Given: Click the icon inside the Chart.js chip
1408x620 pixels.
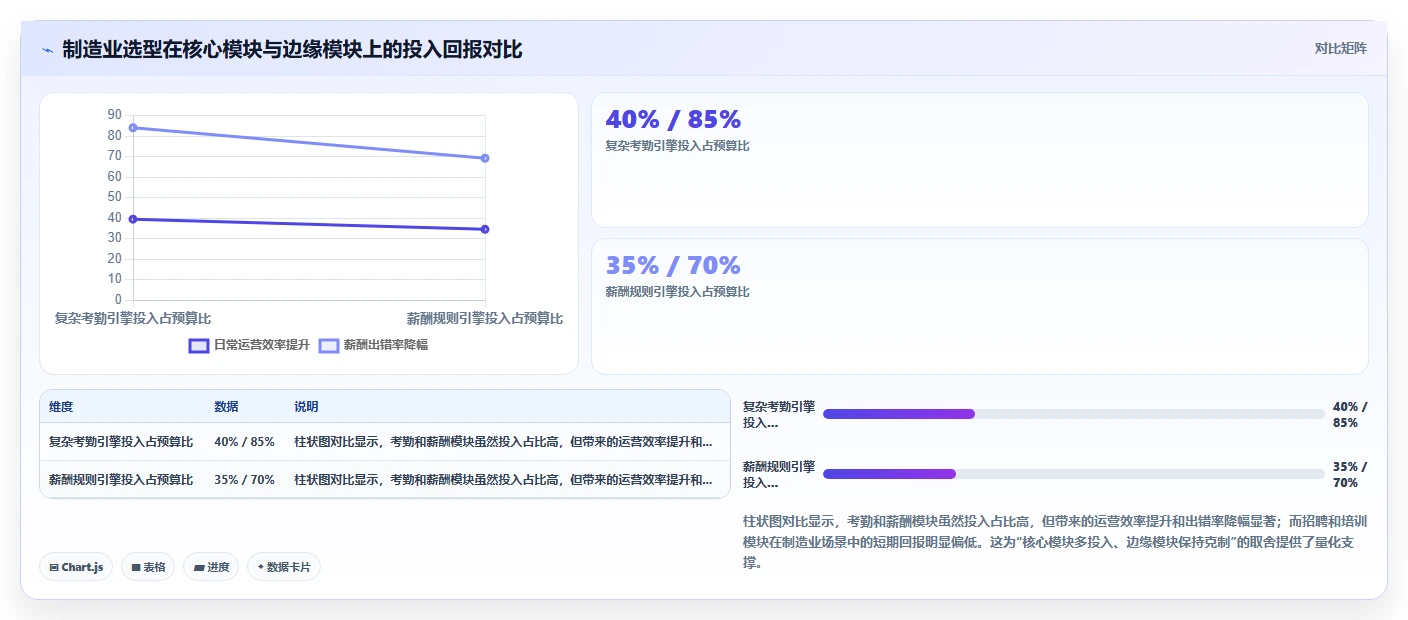Looking at the screenshot, I should (54, 567).
